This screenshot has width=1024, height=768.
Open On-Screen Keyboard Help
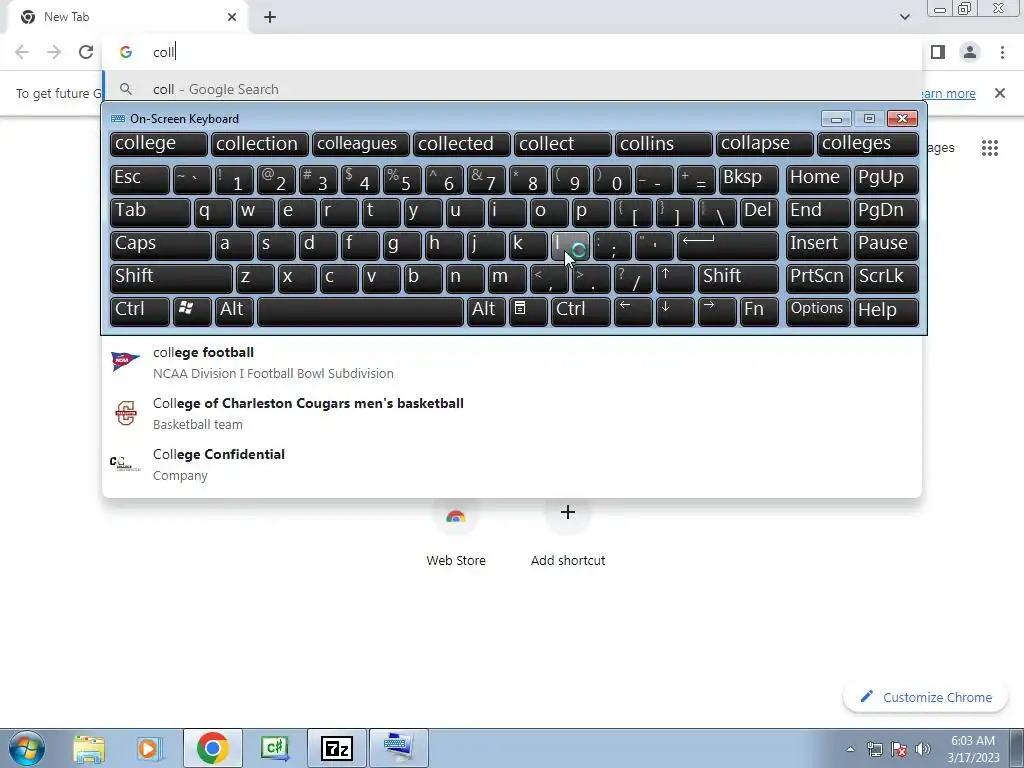(x=886, y=310)
